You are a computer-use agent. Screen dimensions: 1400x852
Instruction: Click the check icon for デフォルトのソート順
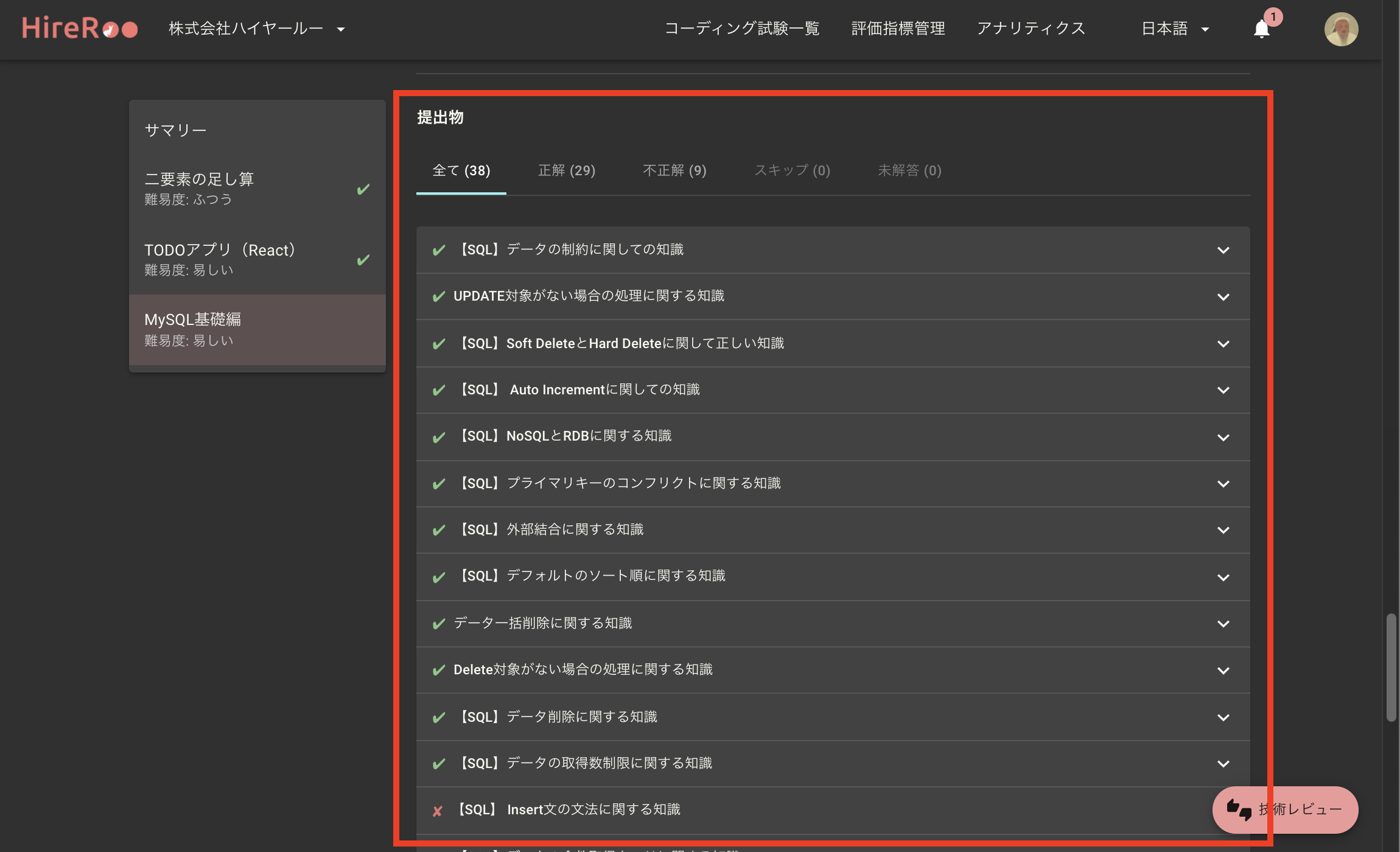point(439,577)
